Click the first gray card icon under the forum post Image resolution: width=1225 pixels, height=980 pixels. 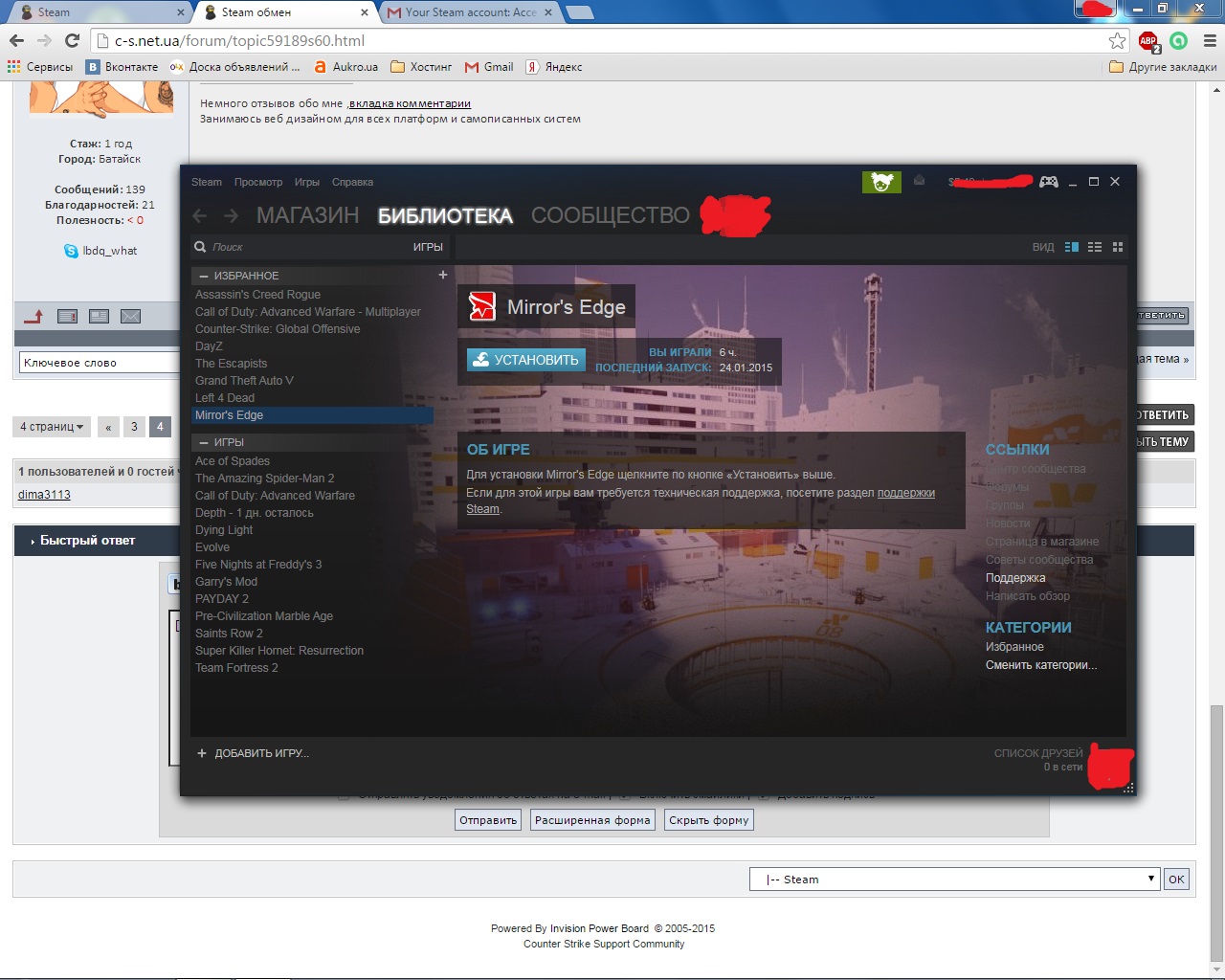67,316
